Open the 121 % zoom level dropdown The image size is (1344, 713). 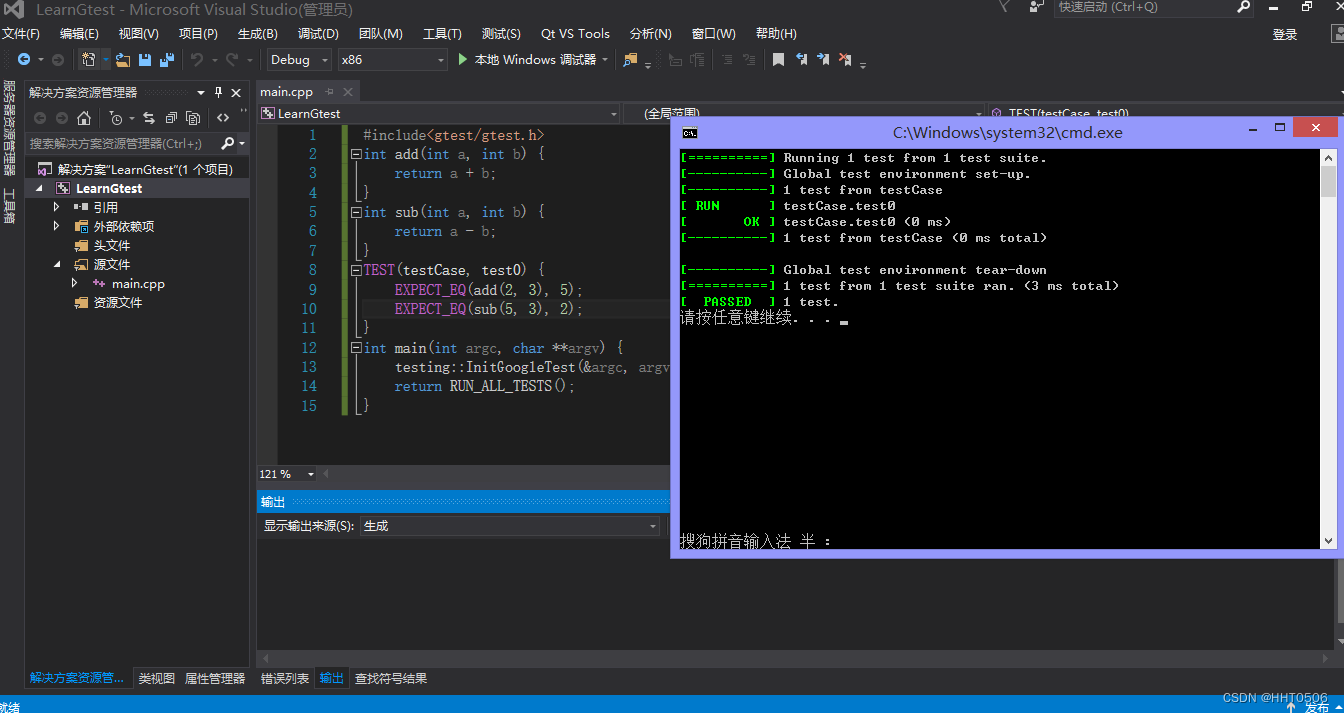click(310, 474)
